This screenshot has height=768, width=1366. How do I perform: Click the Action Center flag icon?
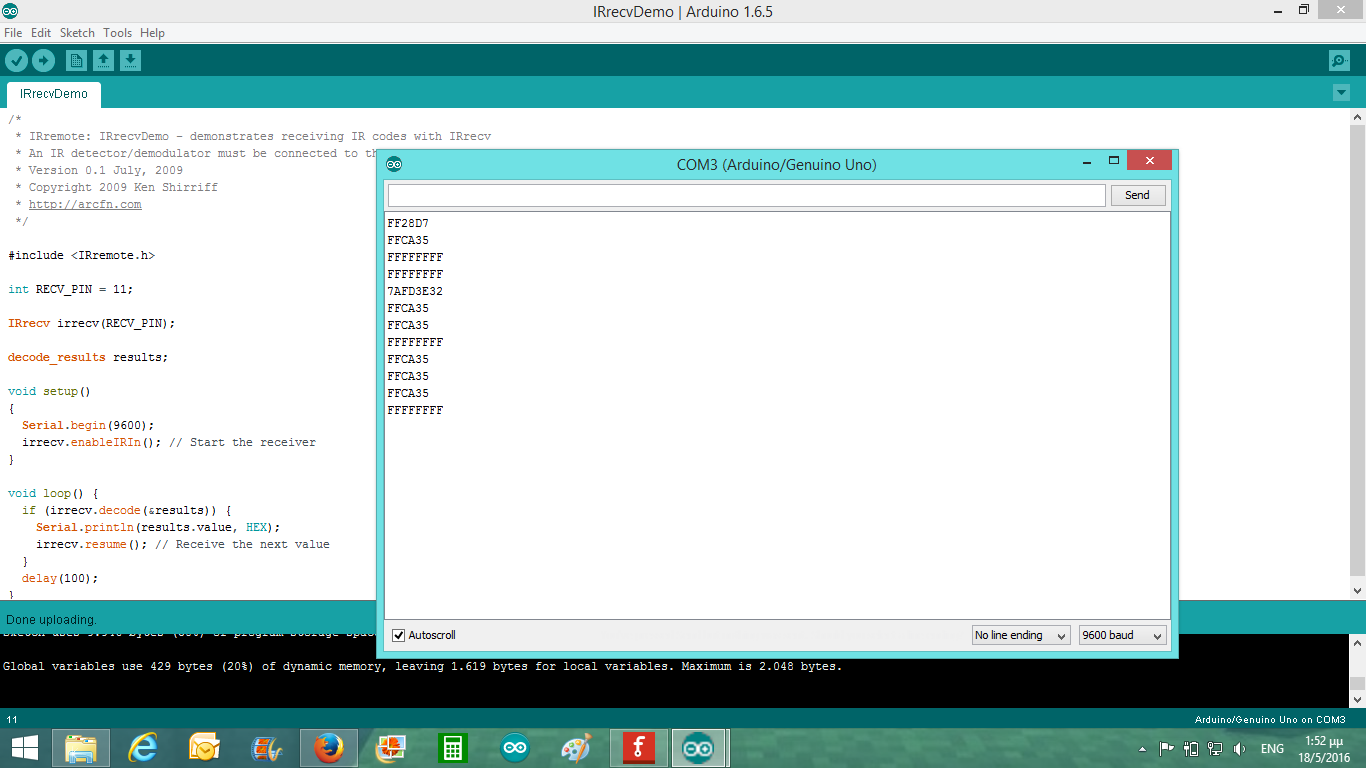pos(1166,748)
